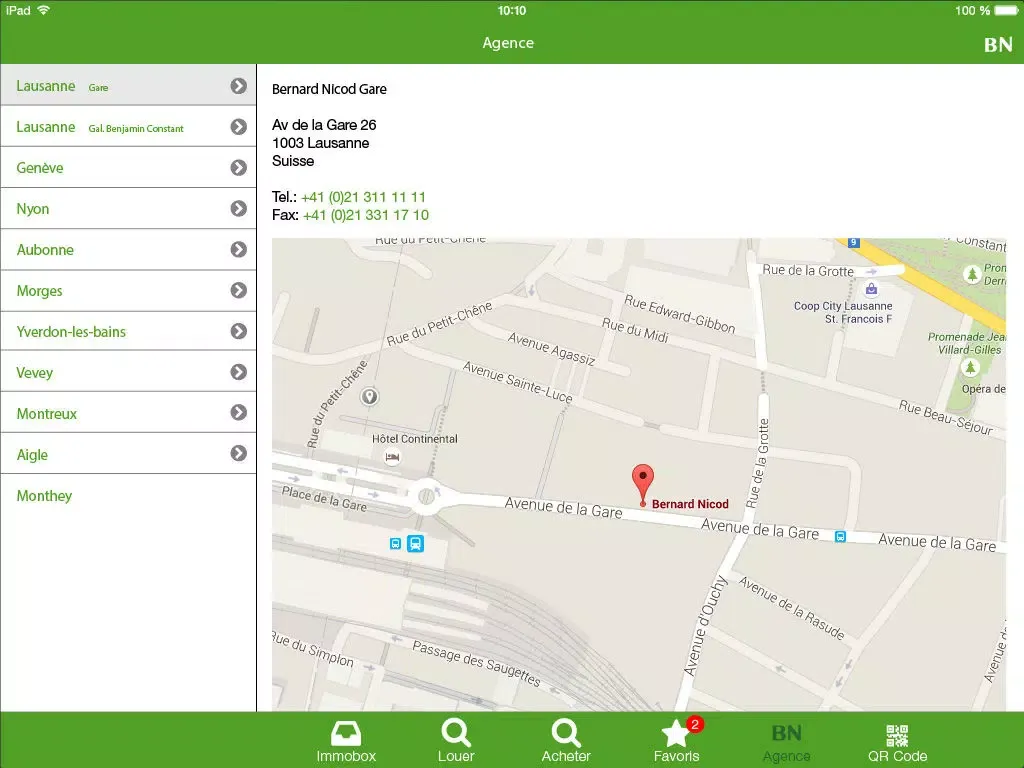Viewport: 1024px width, 768px height.
Task: Click bus stop icon on Avenue de la Gare
Action: click(x=840, y=537)
